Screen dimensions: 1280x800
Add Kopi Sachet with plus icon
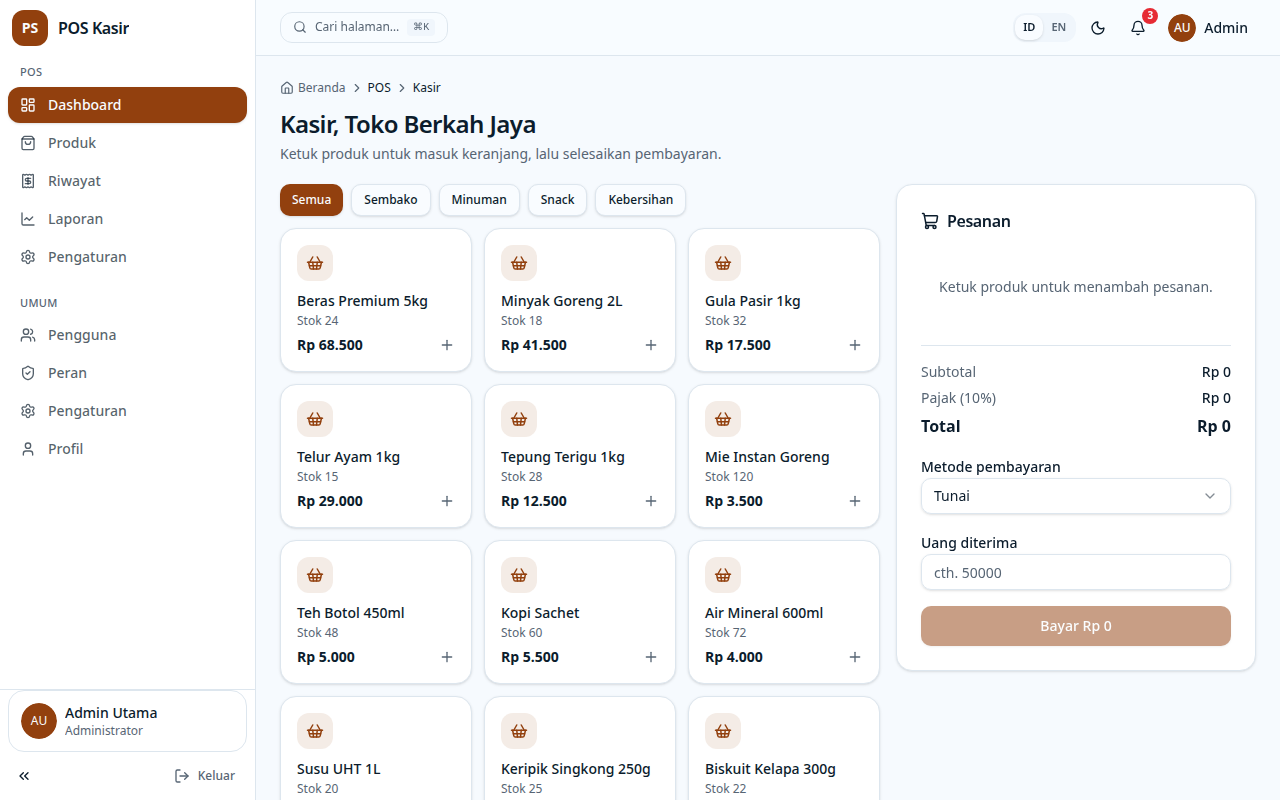point(651,657)
